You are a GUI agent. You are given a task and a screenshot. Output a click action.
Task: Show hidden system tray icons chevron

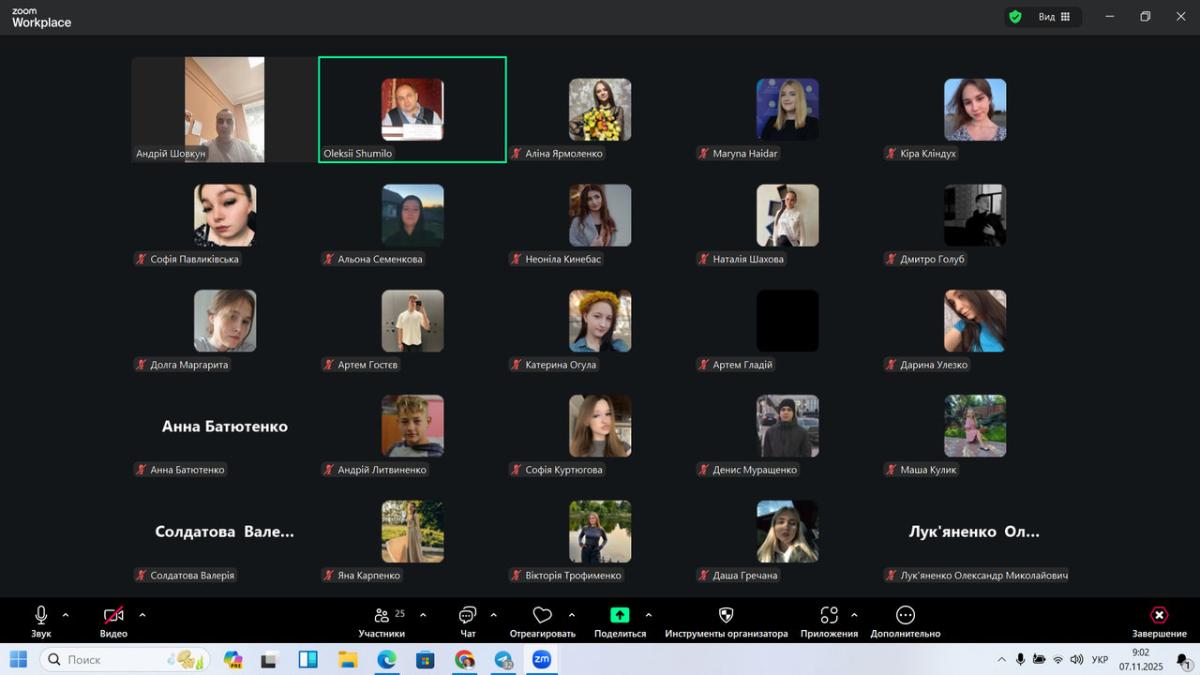coord(1001,660)
